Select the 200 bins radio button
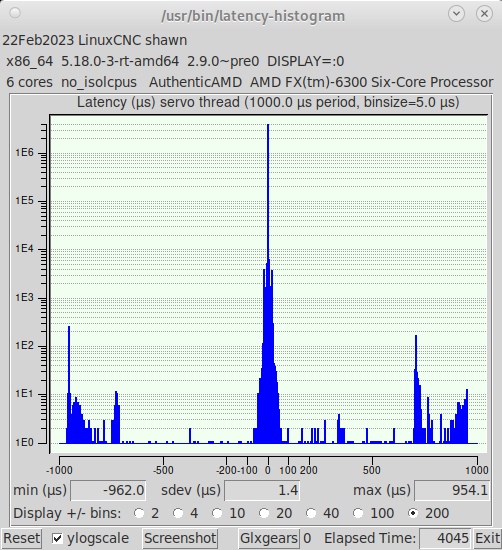Screen dimensions: 502x550 coord(413,513)
